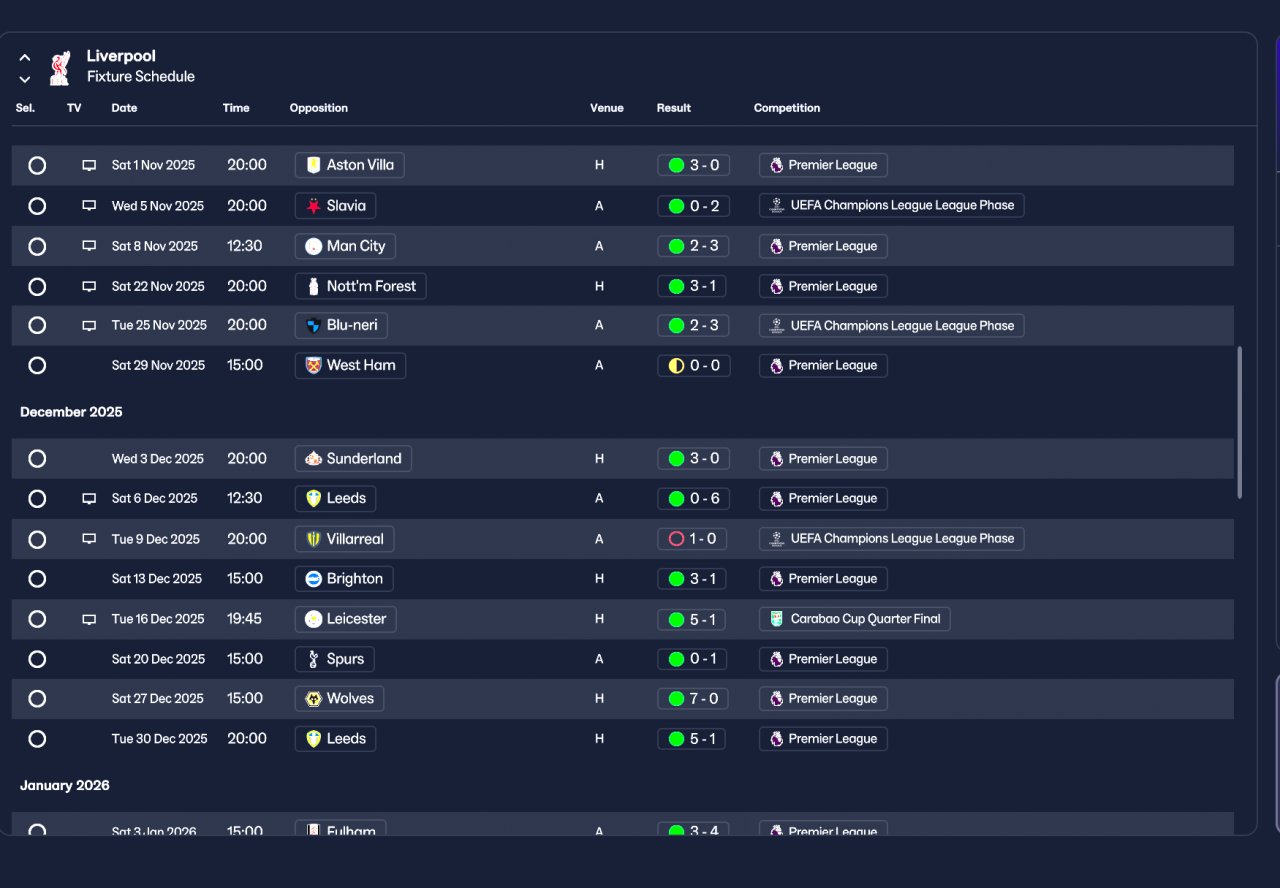The height and width of the screenshot is (888, 1280).
Task: Open the 5 - 1 result against Leicester
Action: point(692,619)
